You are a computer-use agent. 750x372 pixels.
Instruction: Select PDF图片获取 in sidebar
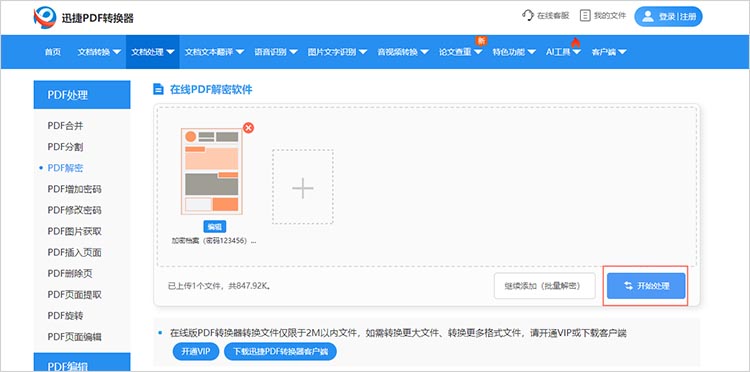(75, 231)
